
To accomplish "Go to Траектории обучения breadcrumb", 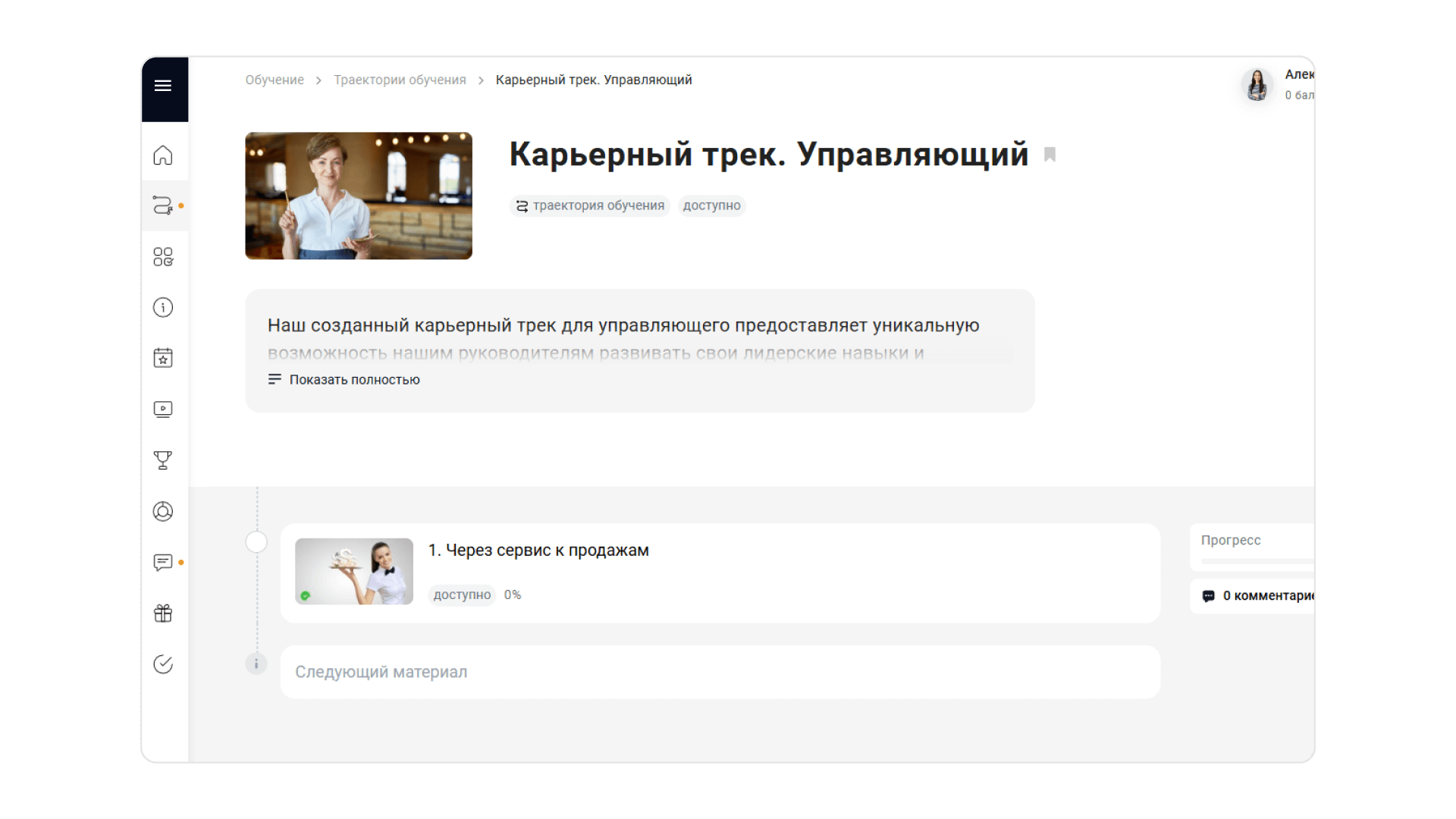I will click(400, 80).
